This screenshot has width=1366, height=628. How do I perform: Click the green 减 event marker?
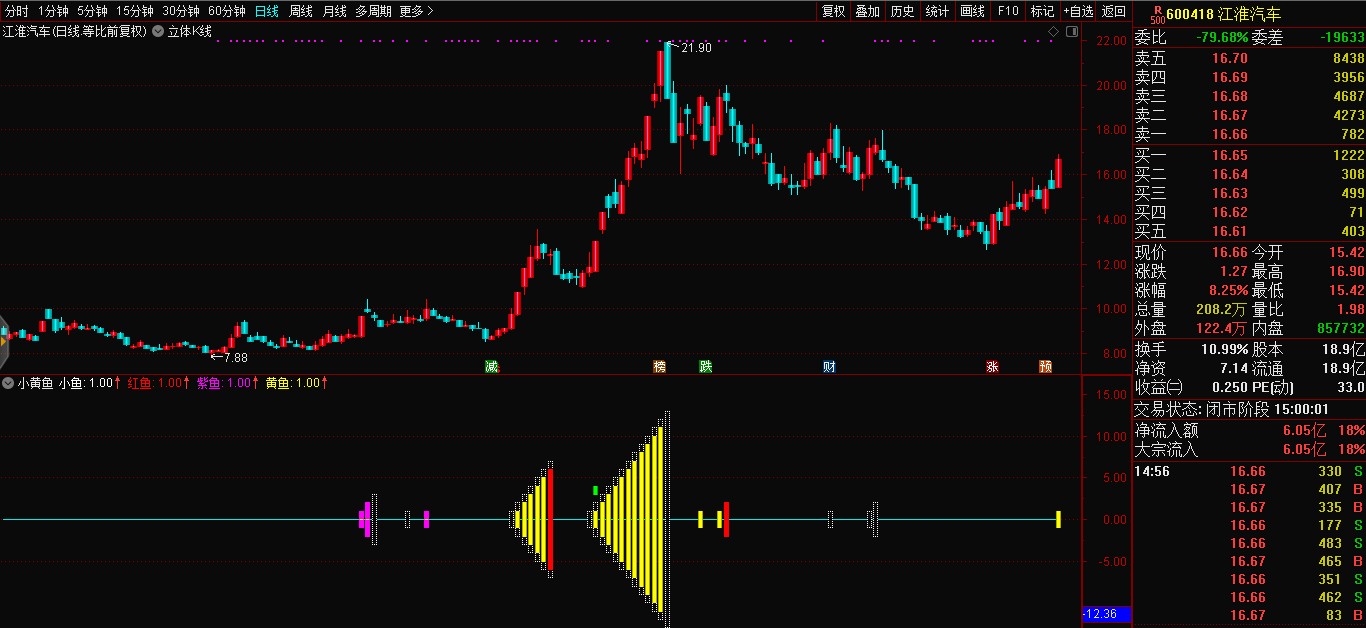tap(491, 367)
